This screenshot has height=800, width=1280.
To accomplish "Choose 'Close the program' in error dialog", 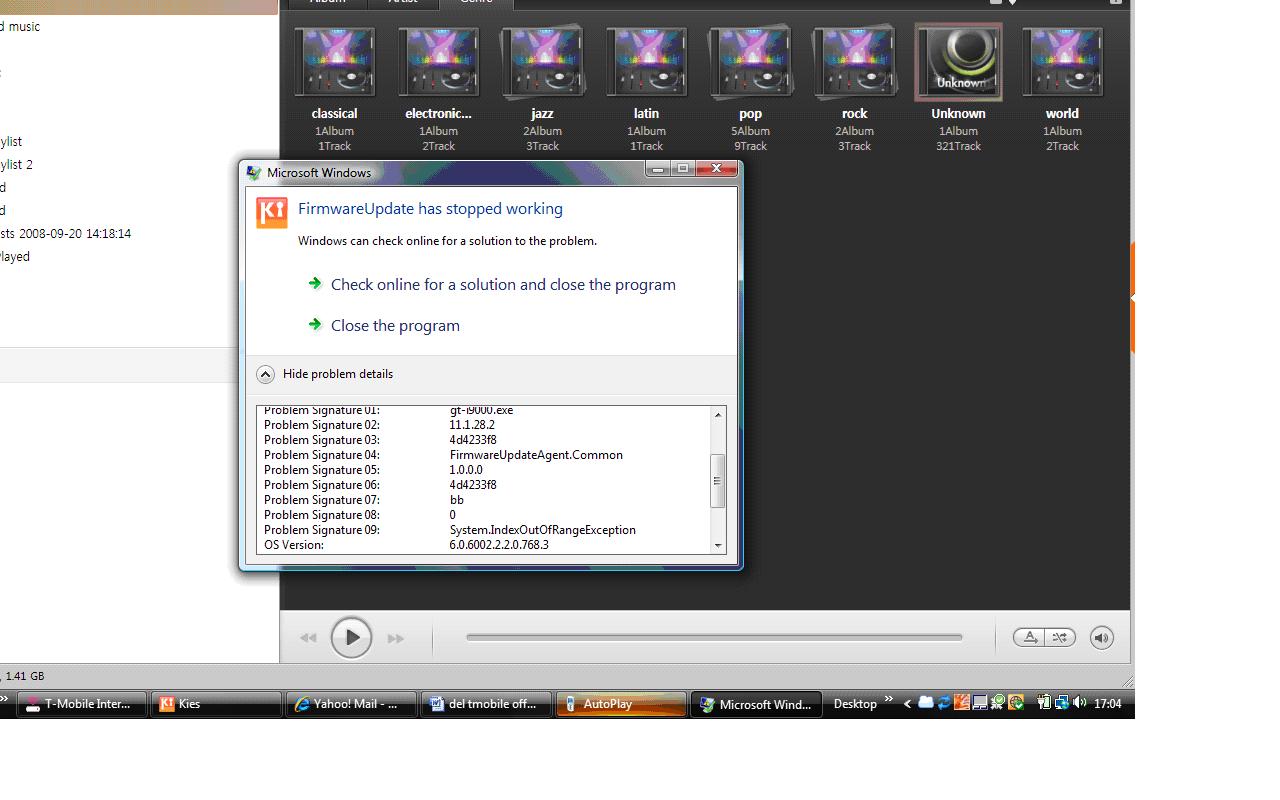I will point(395,326).
